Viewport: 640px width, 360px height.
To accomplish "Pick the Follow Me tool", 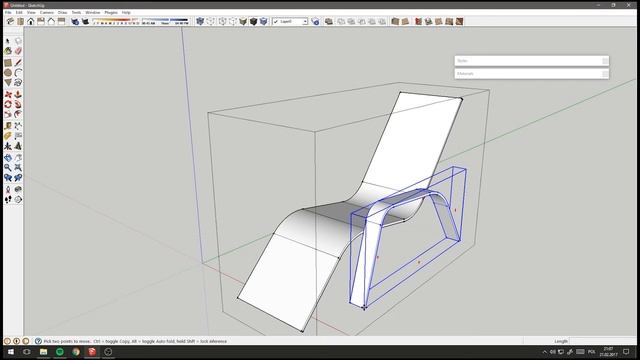I will [18, 104].
